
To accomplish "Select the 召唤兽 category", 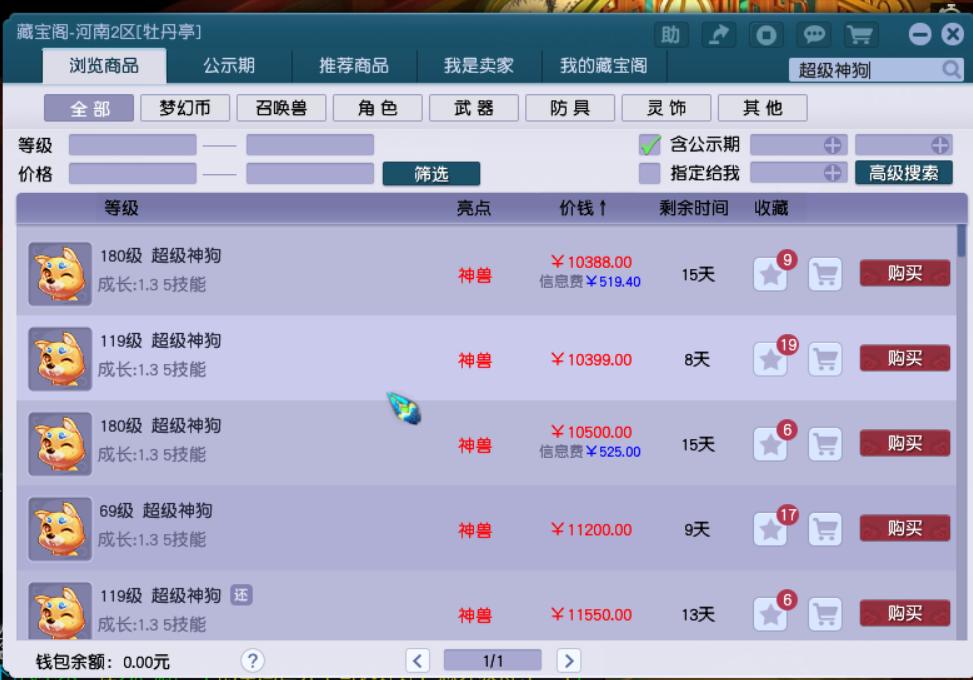I will (x=279, y=107).
